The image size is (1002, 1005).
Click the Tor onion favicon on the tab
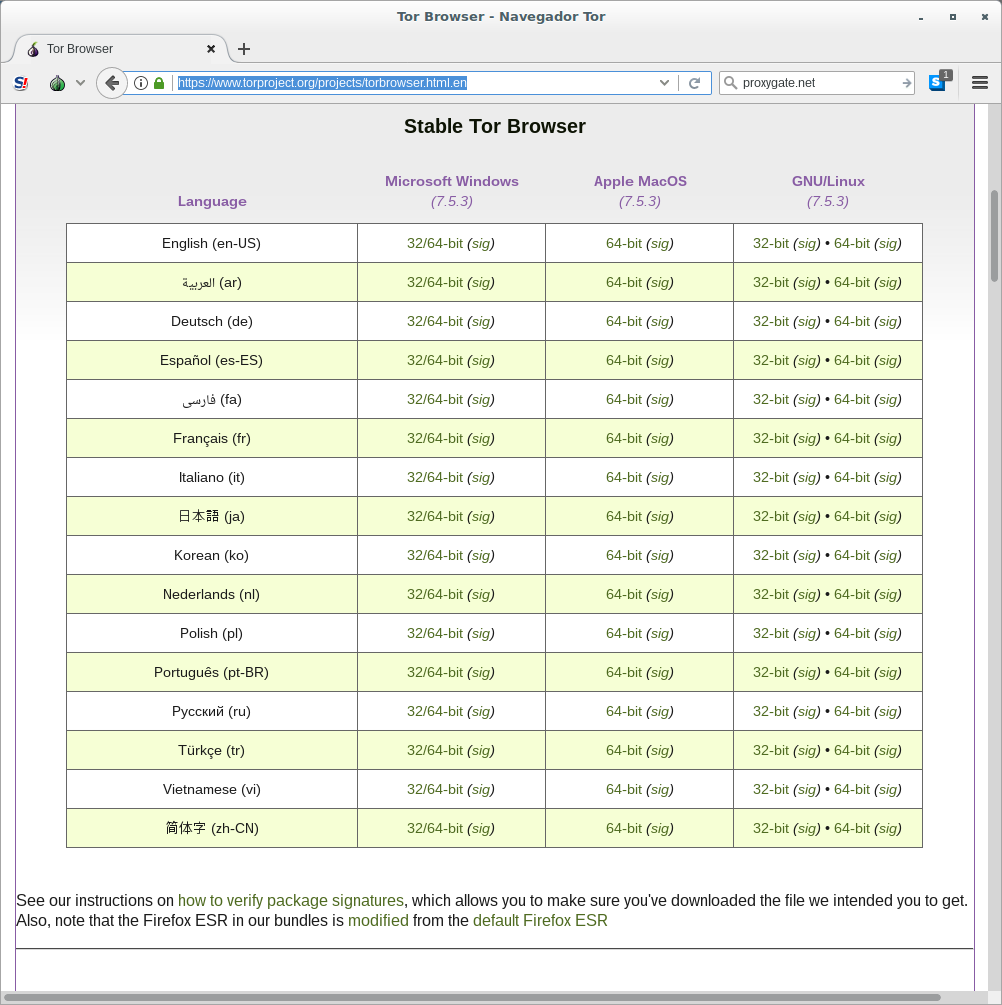(33, 49)
